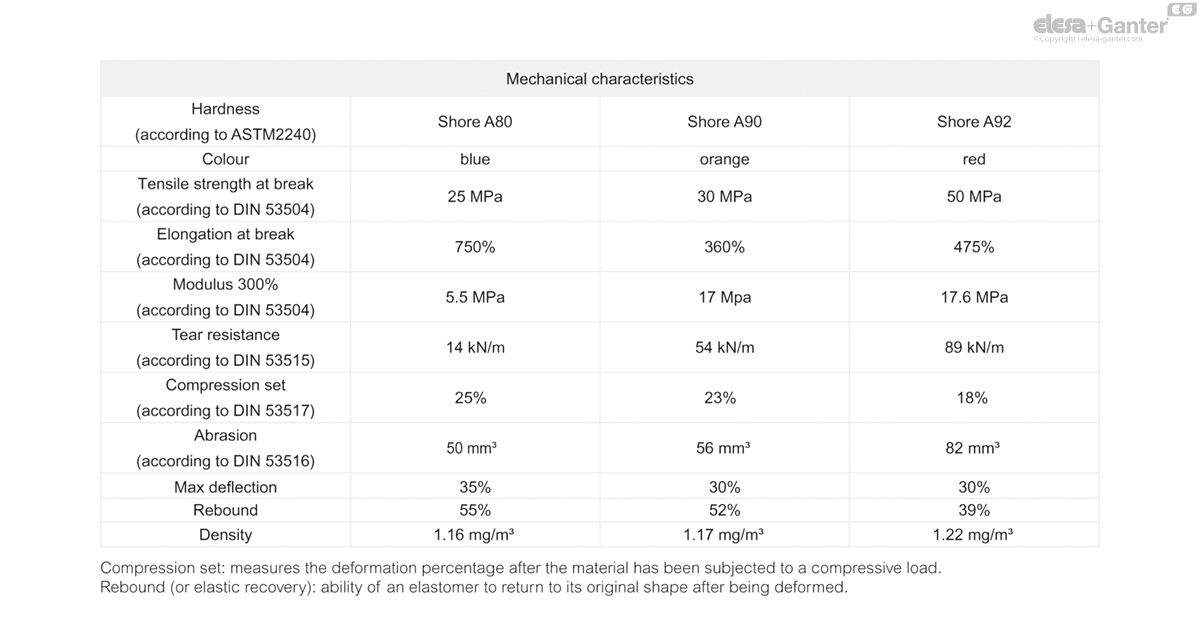
Task: Click the red colour cell
Action: pyautogui.click(x=974, y=160)
